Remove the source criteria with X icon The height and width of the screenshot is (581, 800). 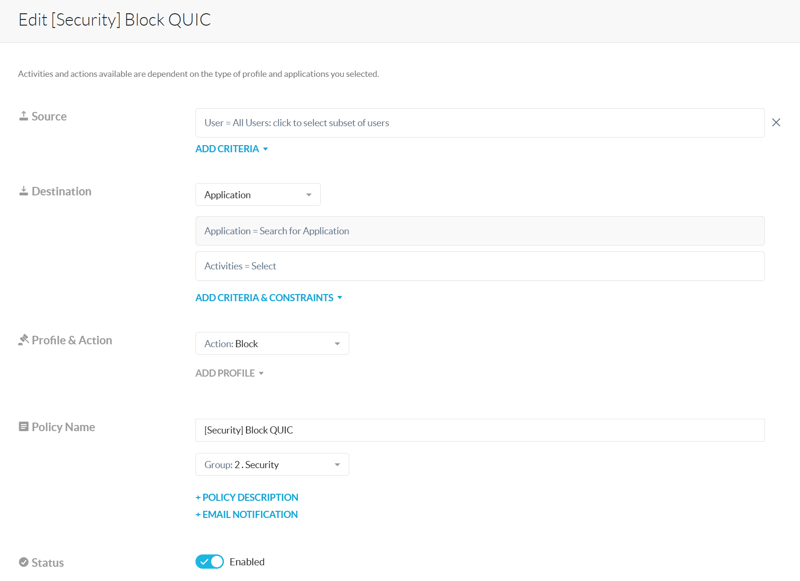(776, 123)
